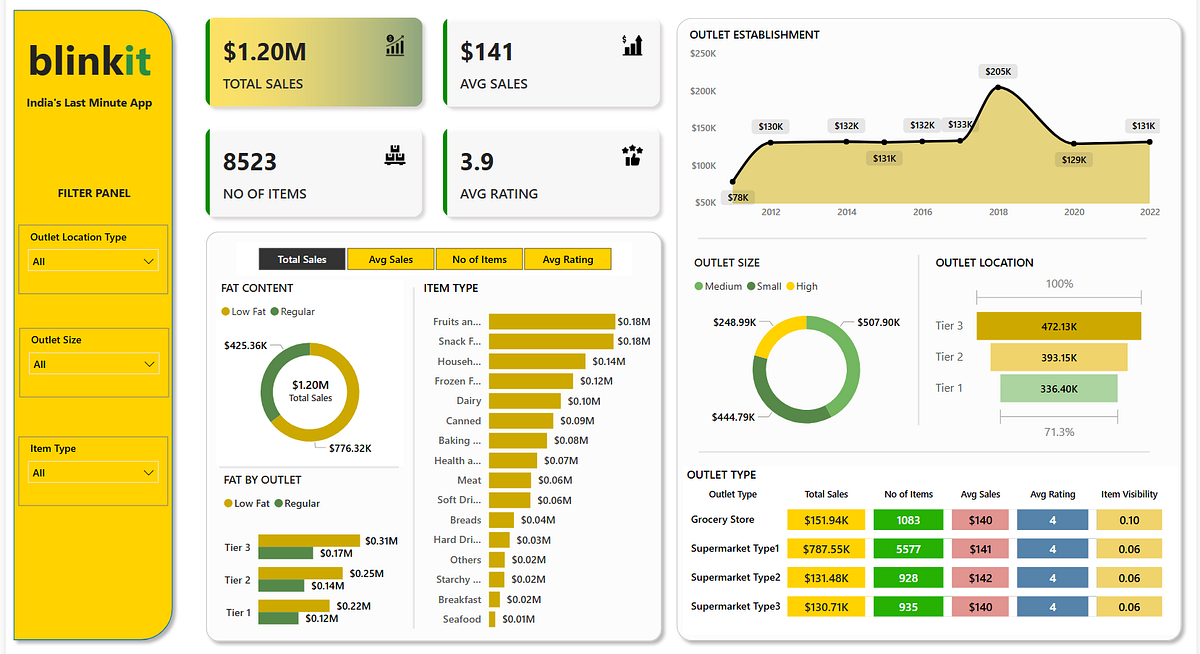The width and height of the screenshot is (1200, 654).
Task: Open the Outlet Location Type dropdown
Action: 93,260
